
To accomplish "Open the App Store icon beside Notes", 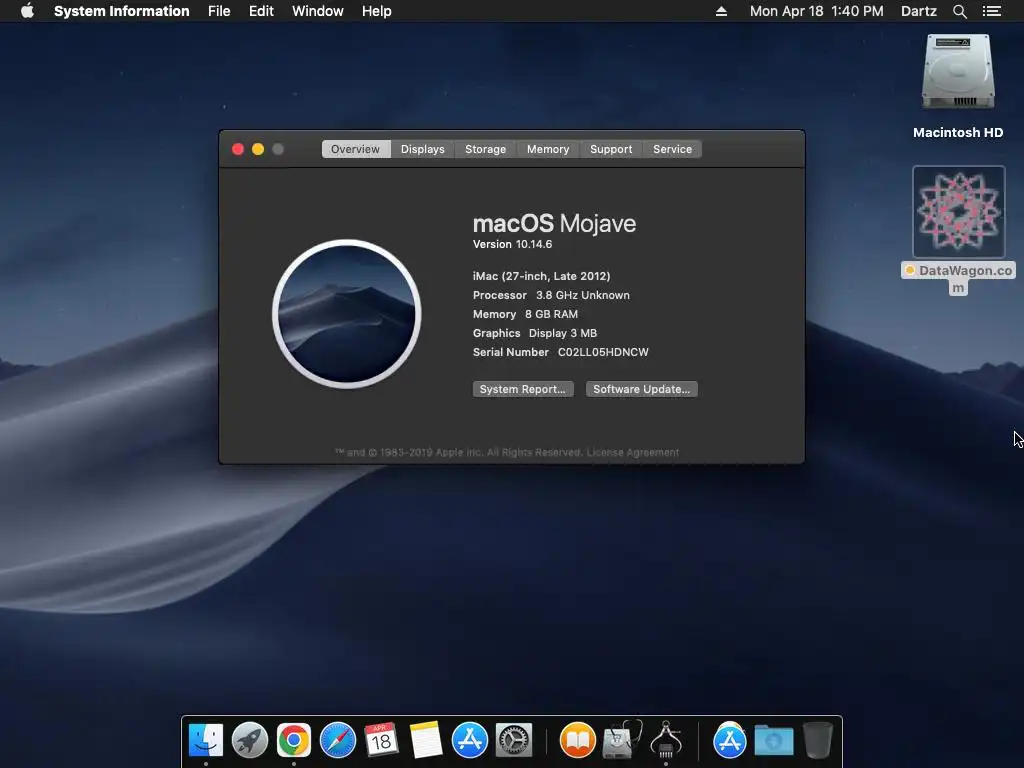I will pos(470,741).
